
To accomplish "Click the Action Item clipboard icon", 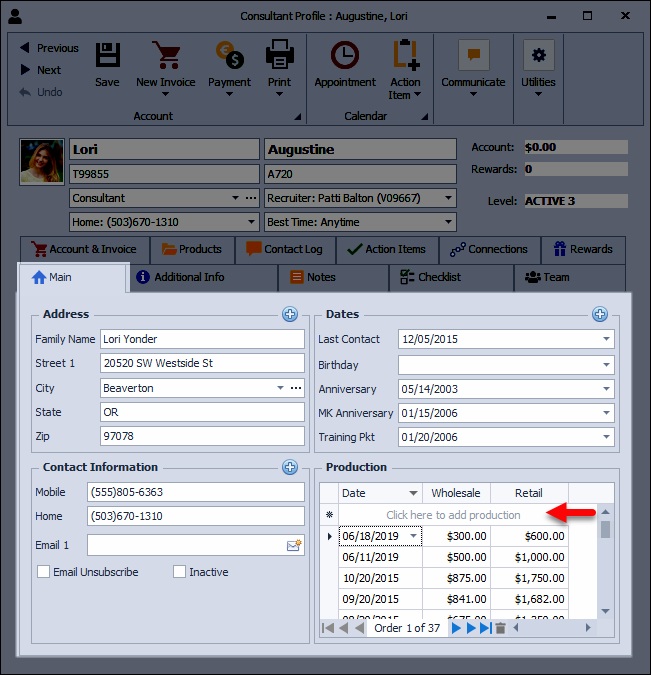I will [x=406, y=55].
